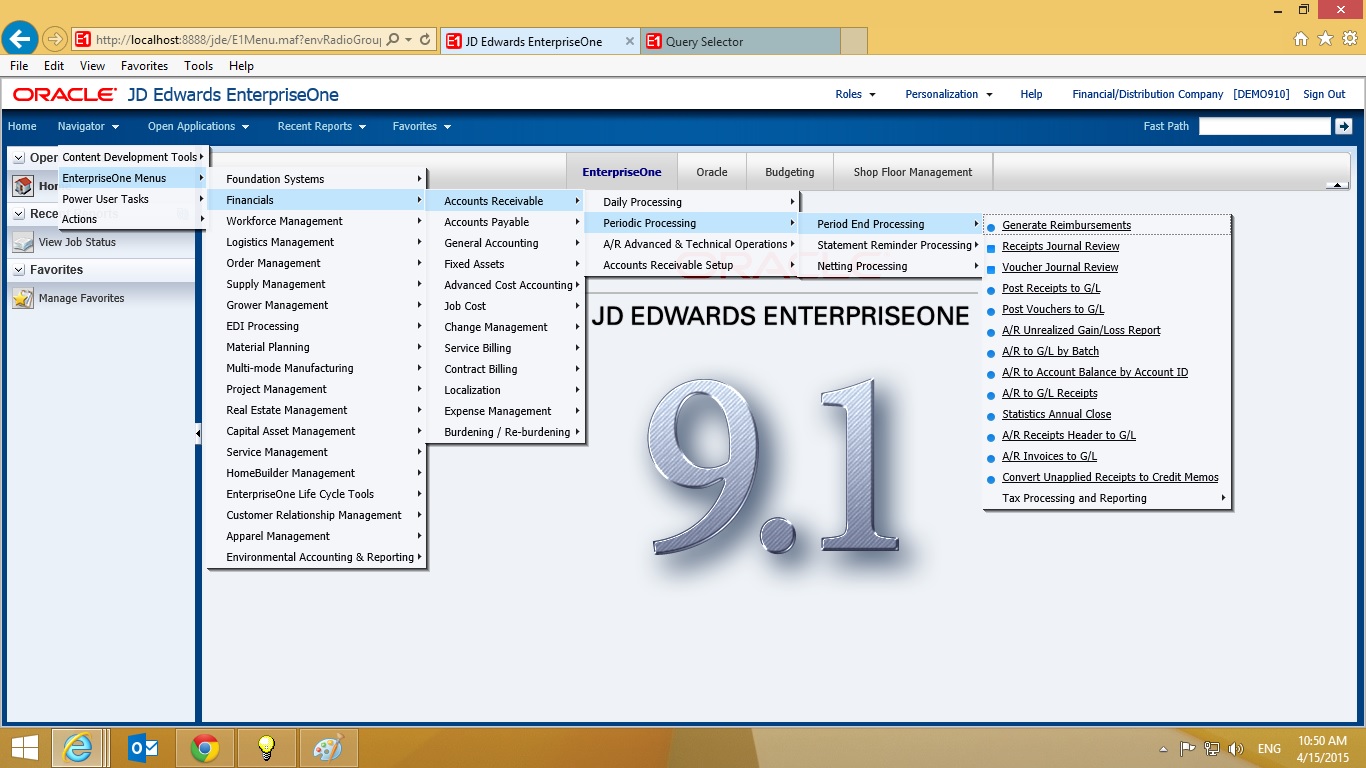
Task: Open Statistics Annual Close link
Action: tap(1056, 414)
